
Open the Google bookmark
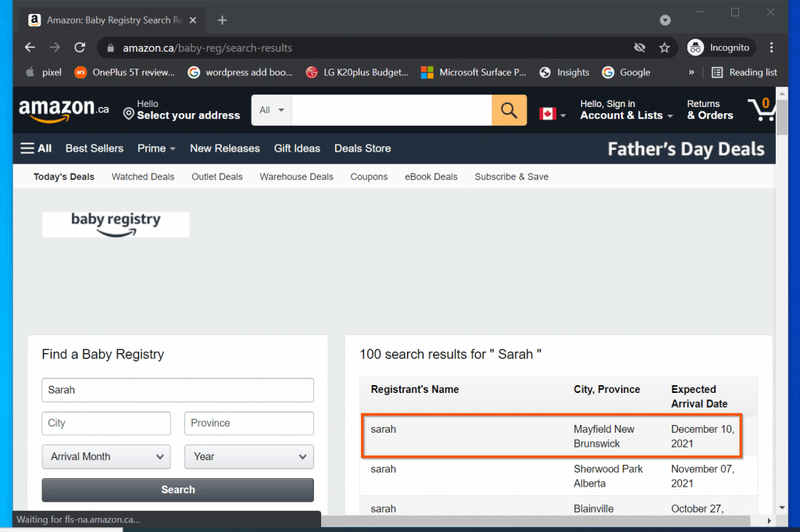pos(626,72)
